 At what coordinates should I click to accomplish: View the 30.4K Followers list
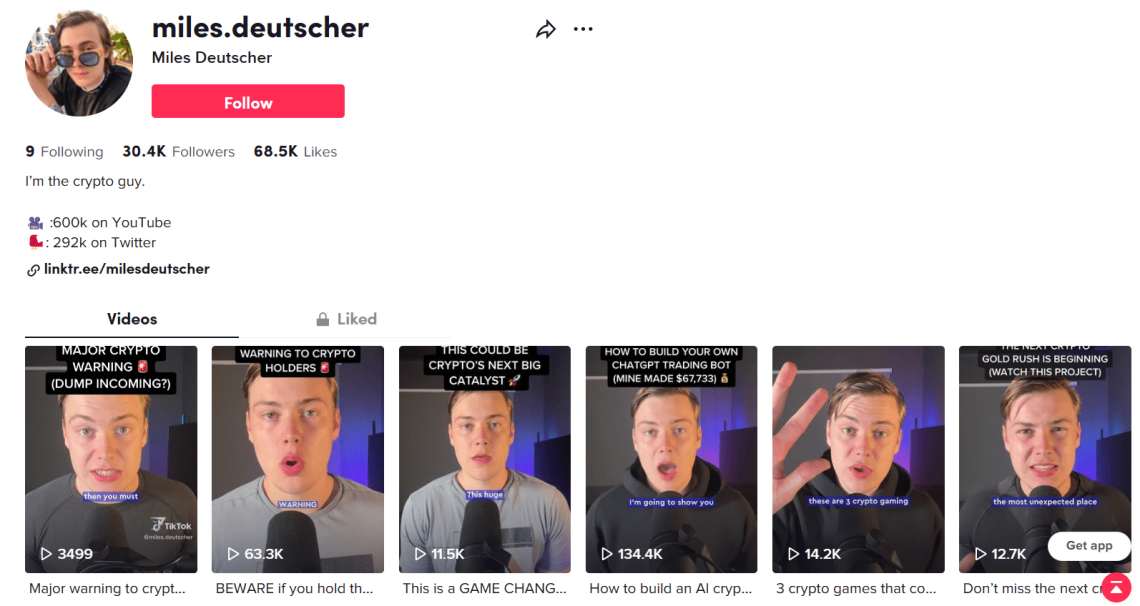(178, 152)
